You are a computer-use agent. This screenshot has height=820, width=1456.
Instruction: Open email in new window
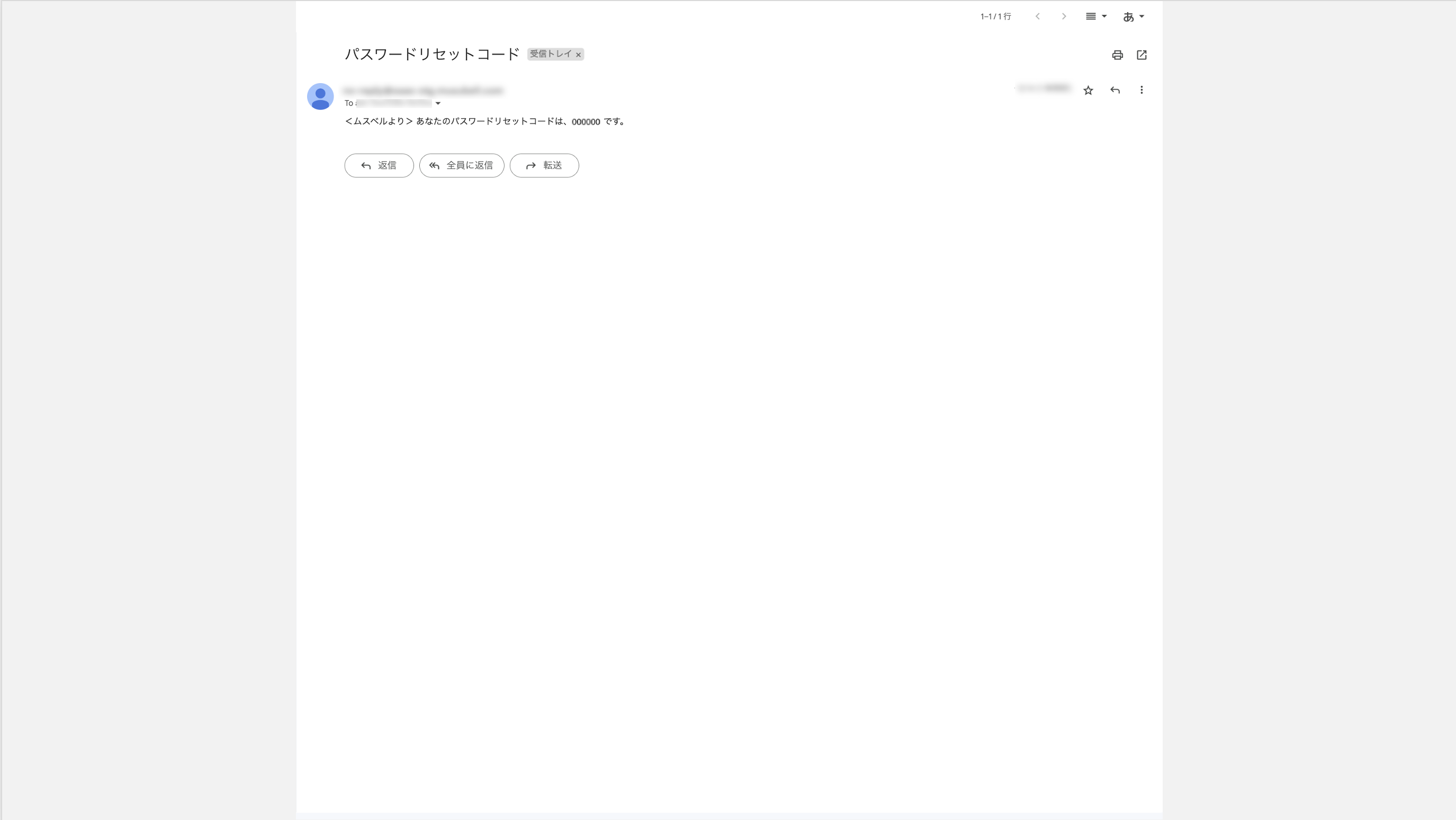tap(1141, 55)
